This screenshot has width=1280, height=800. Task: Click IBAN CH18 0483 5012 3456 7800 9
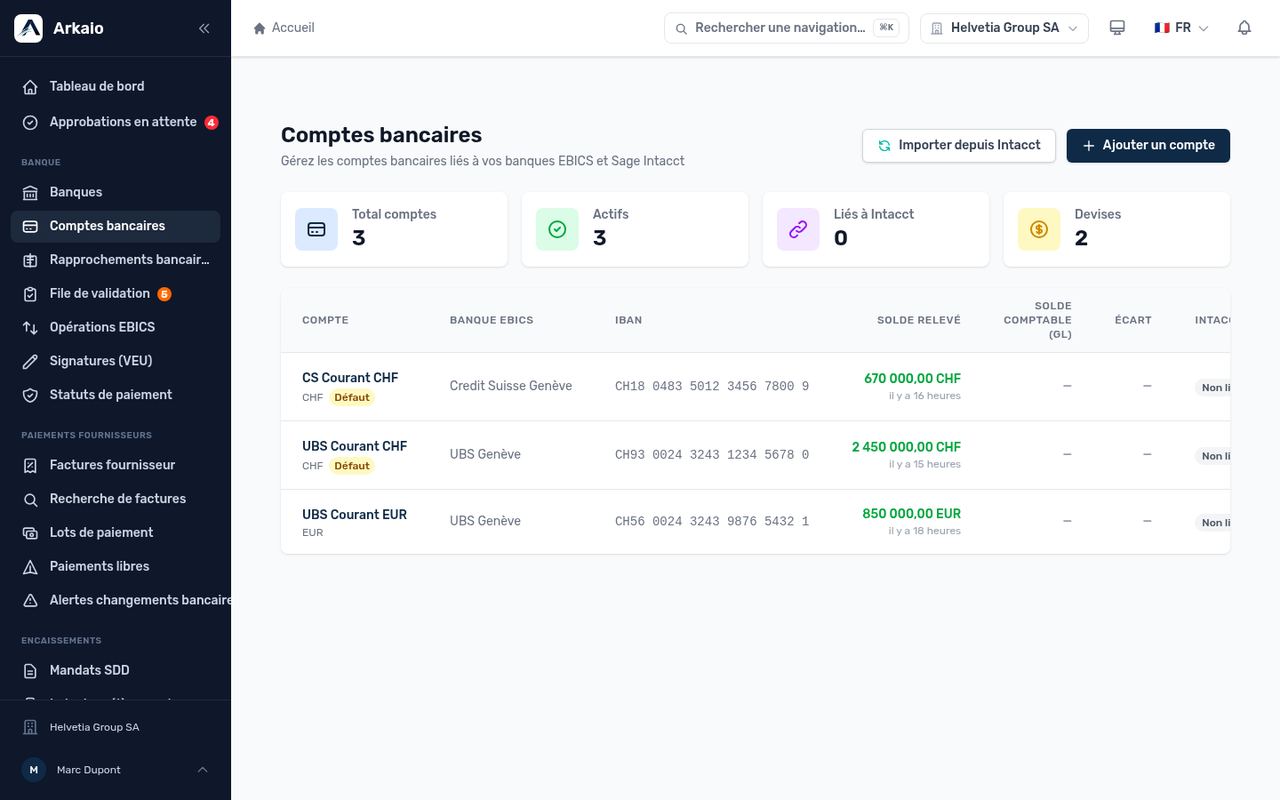pyautogui.click(x=712, y=386)
